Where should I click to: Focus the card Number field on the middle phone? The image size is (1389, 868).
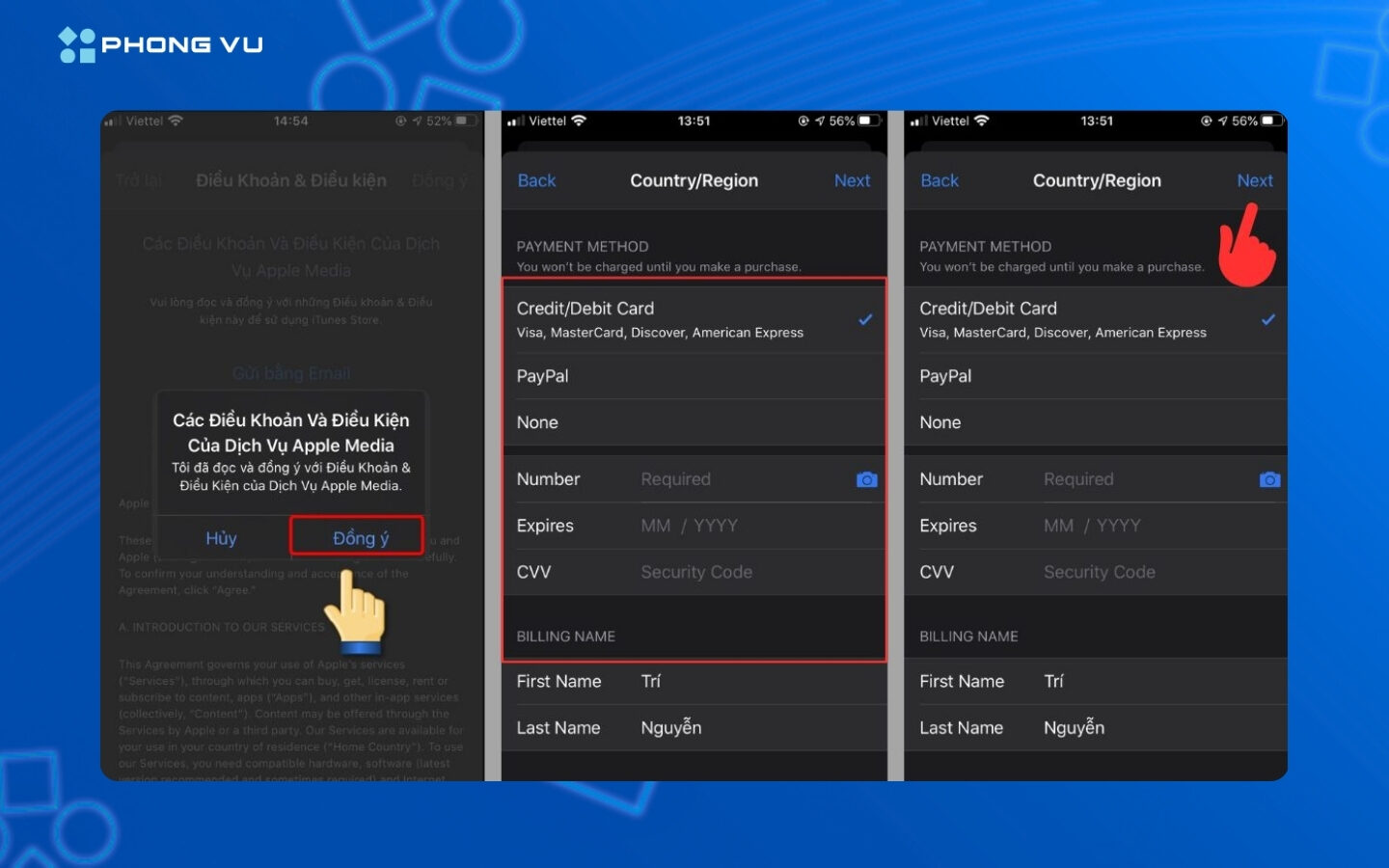point(694,479)
